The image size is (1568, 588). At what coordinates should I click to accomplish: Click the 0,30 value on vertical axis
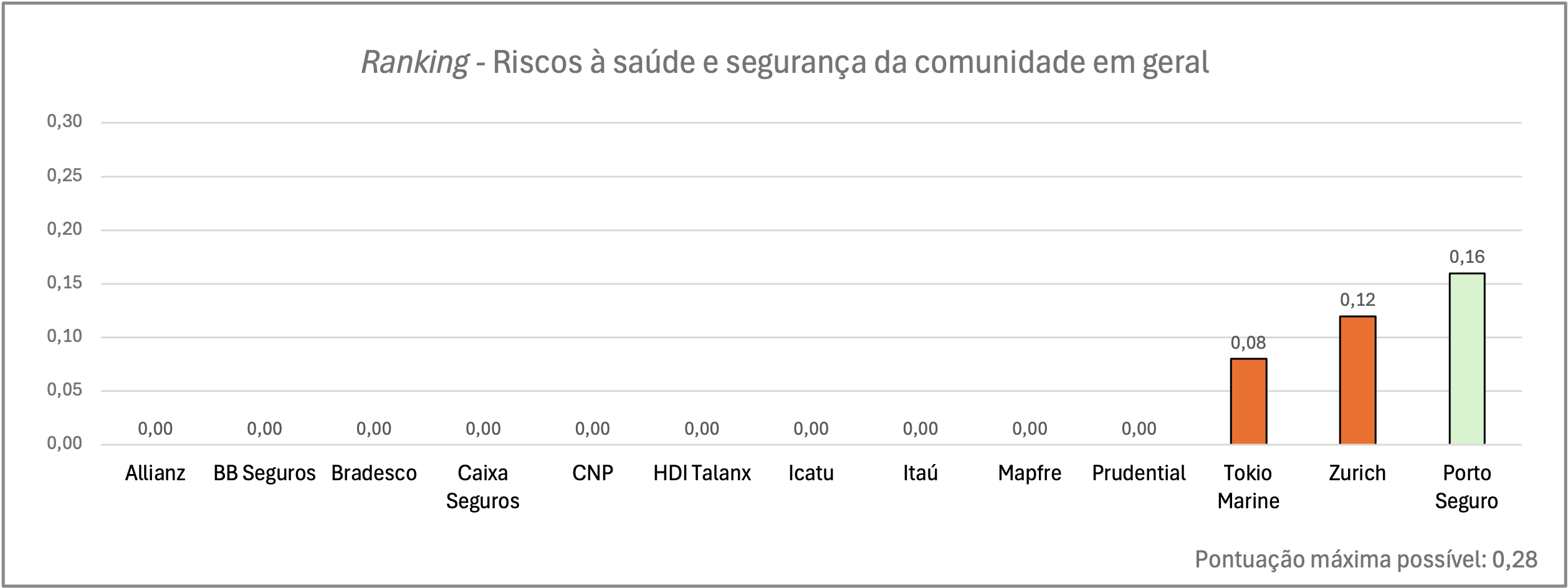click(x=65, y=121)
